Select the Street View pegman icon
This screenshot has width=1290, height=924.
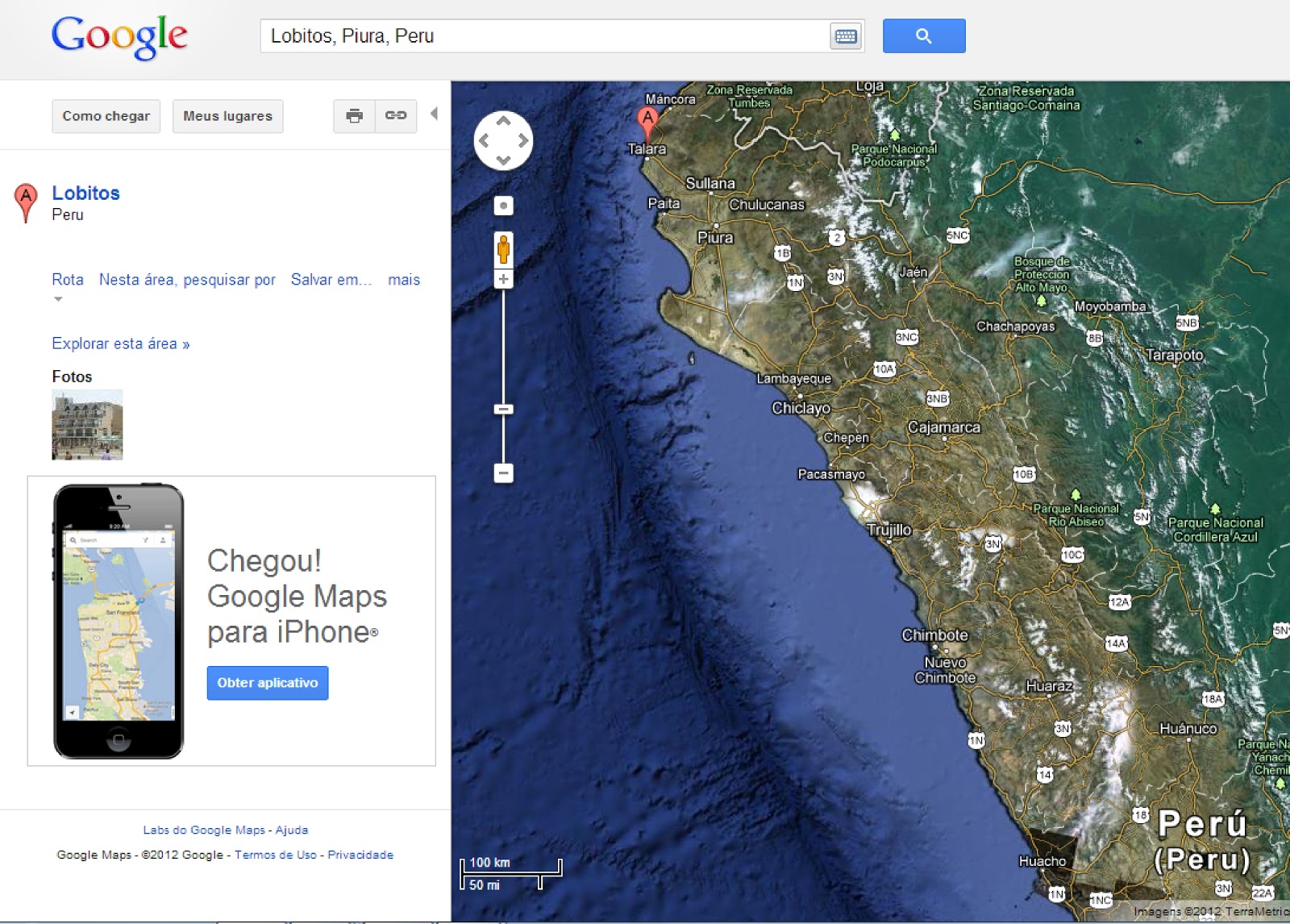click(503, 249)
